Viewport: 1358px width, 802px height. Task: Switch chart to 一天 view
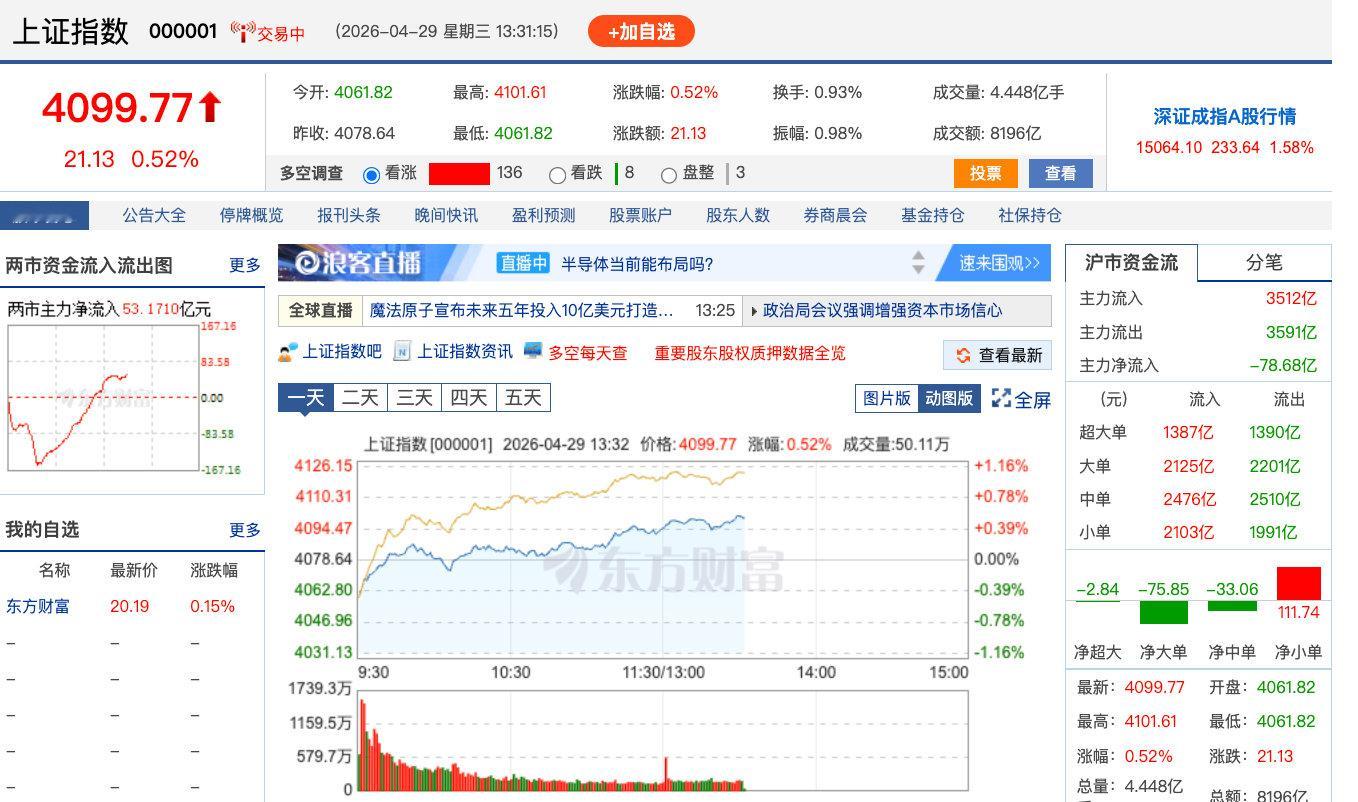click(306, 398)
